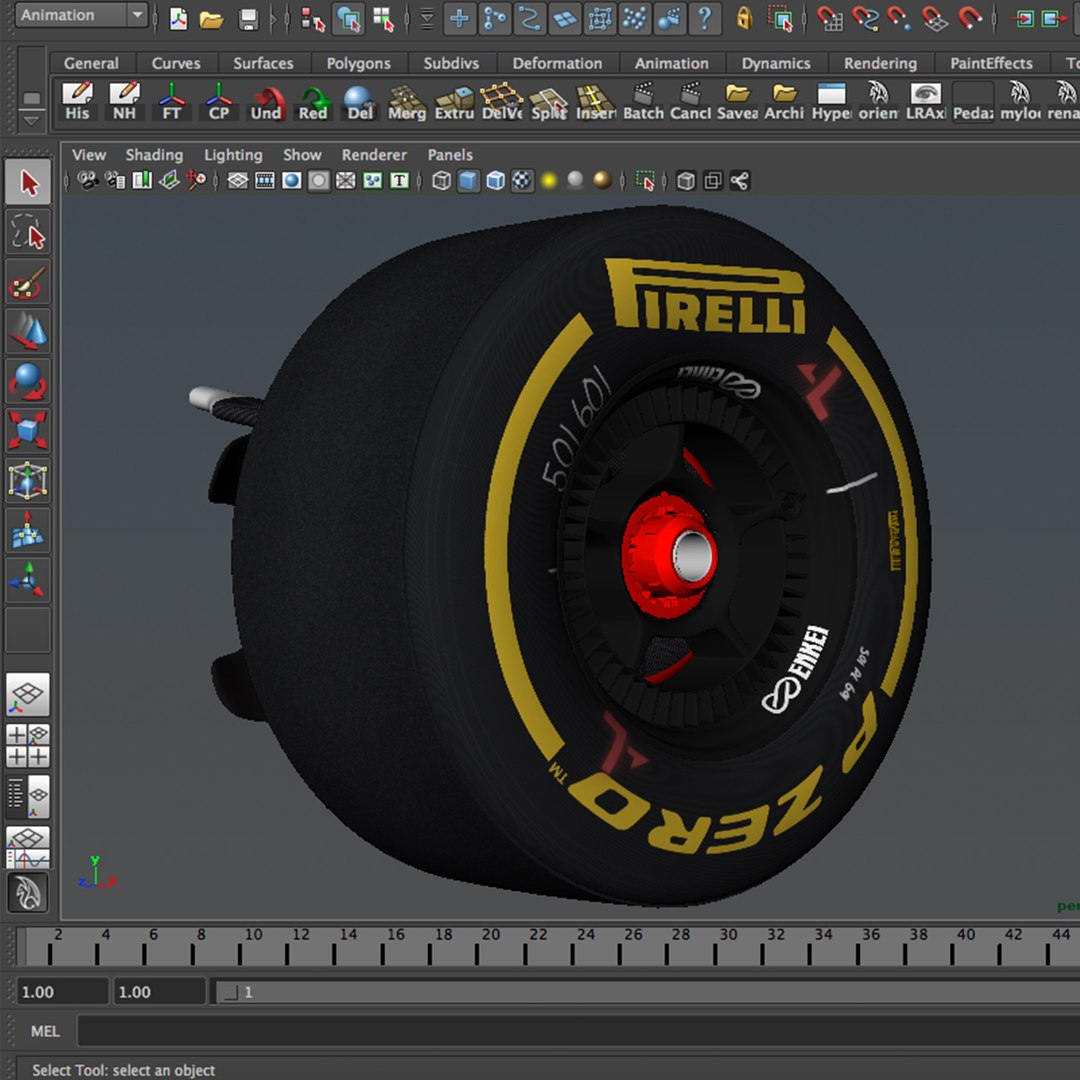The height and width of the screenshot is (1080, 1080).
Task: Toggle wireframe display cube icon
Action: (442, 181)
